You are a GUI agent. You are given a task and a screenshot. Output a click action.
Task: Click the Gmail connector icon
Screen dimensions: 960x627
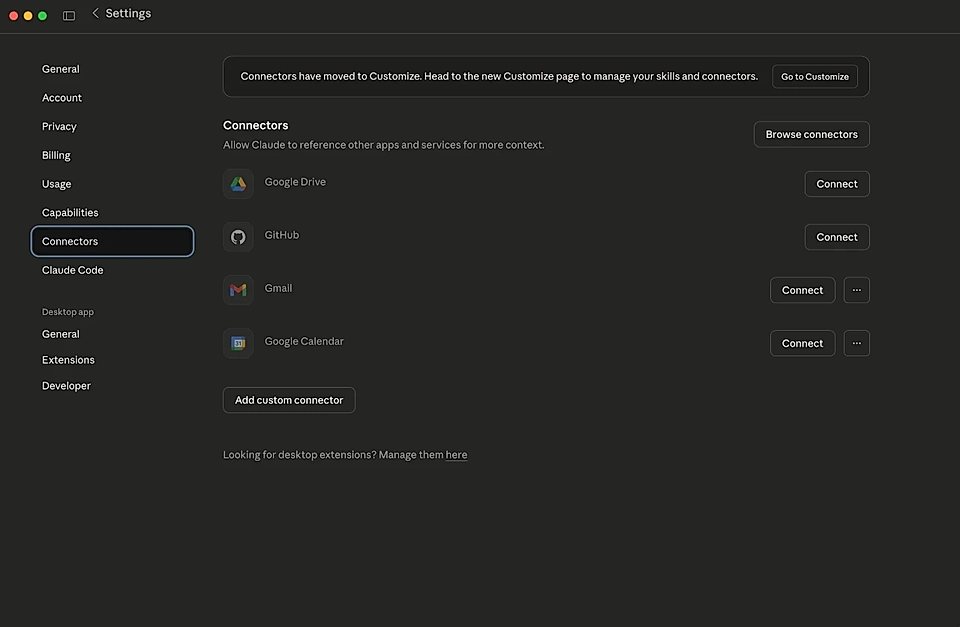[x=238, y=290]
